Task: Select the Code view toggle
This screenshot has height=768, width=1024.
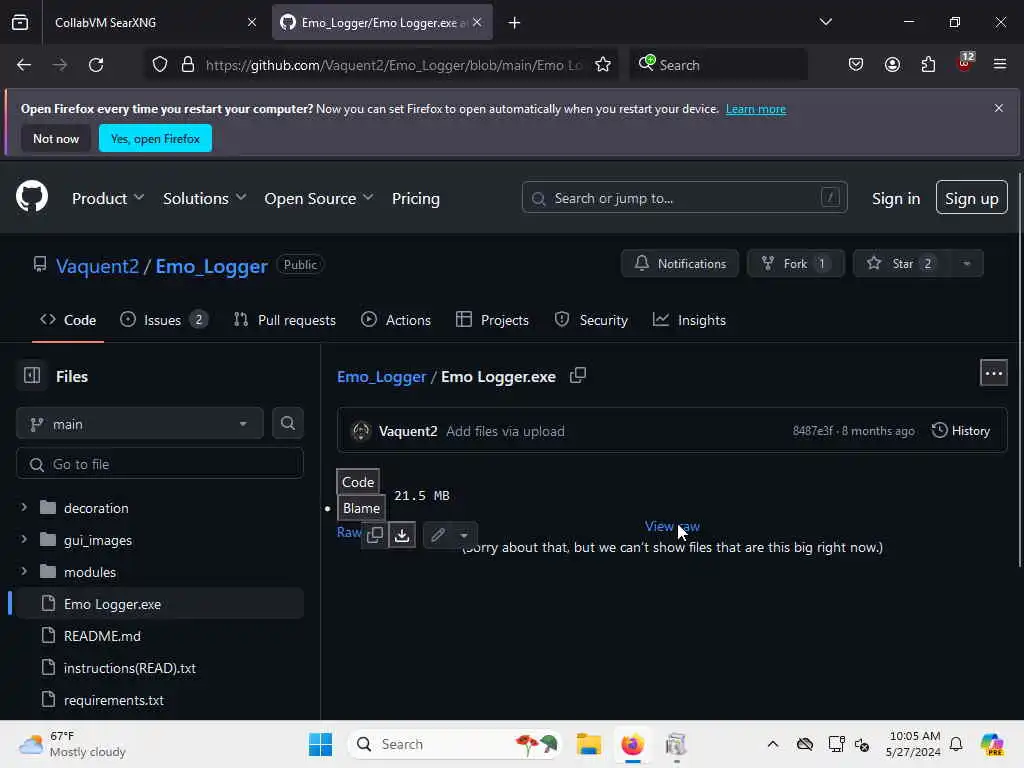Action: 358,481
